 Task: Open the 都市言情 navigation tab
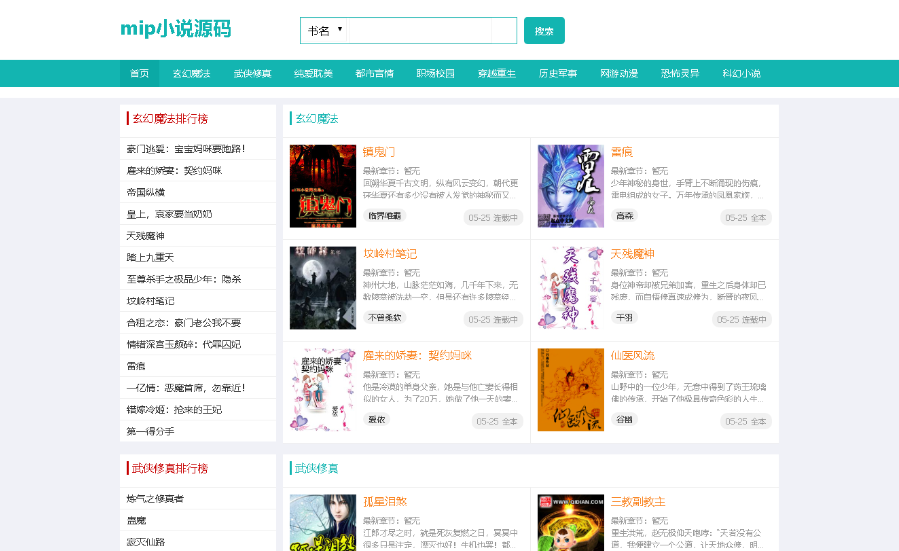374,73
